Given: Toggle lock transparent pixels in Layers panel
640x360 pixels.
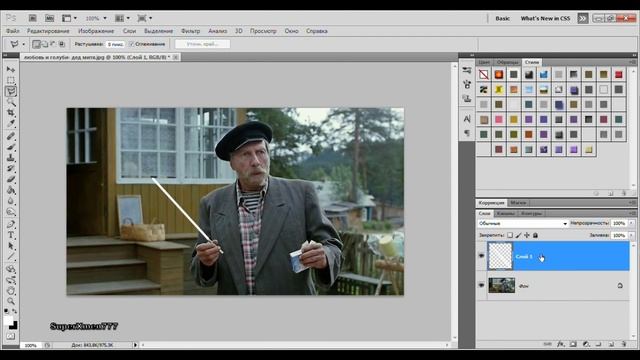Looking at the screenshot, I should pyautogui.click(x=510, y=235).
